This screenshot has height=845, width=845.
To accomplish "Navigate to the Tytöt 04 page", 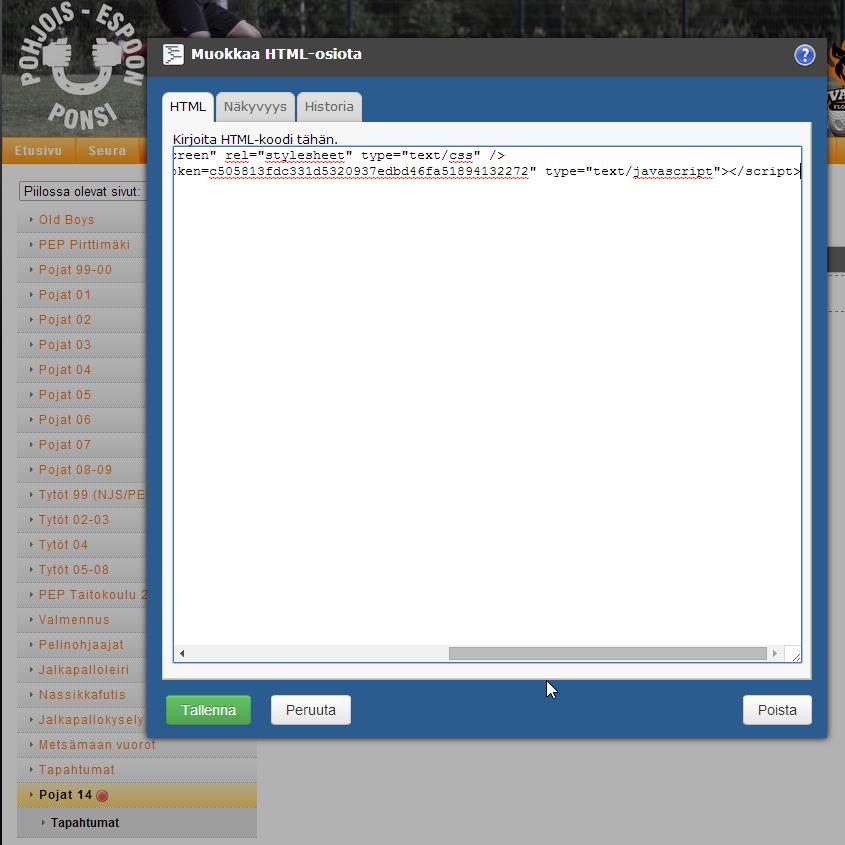I will pos(63,545).
